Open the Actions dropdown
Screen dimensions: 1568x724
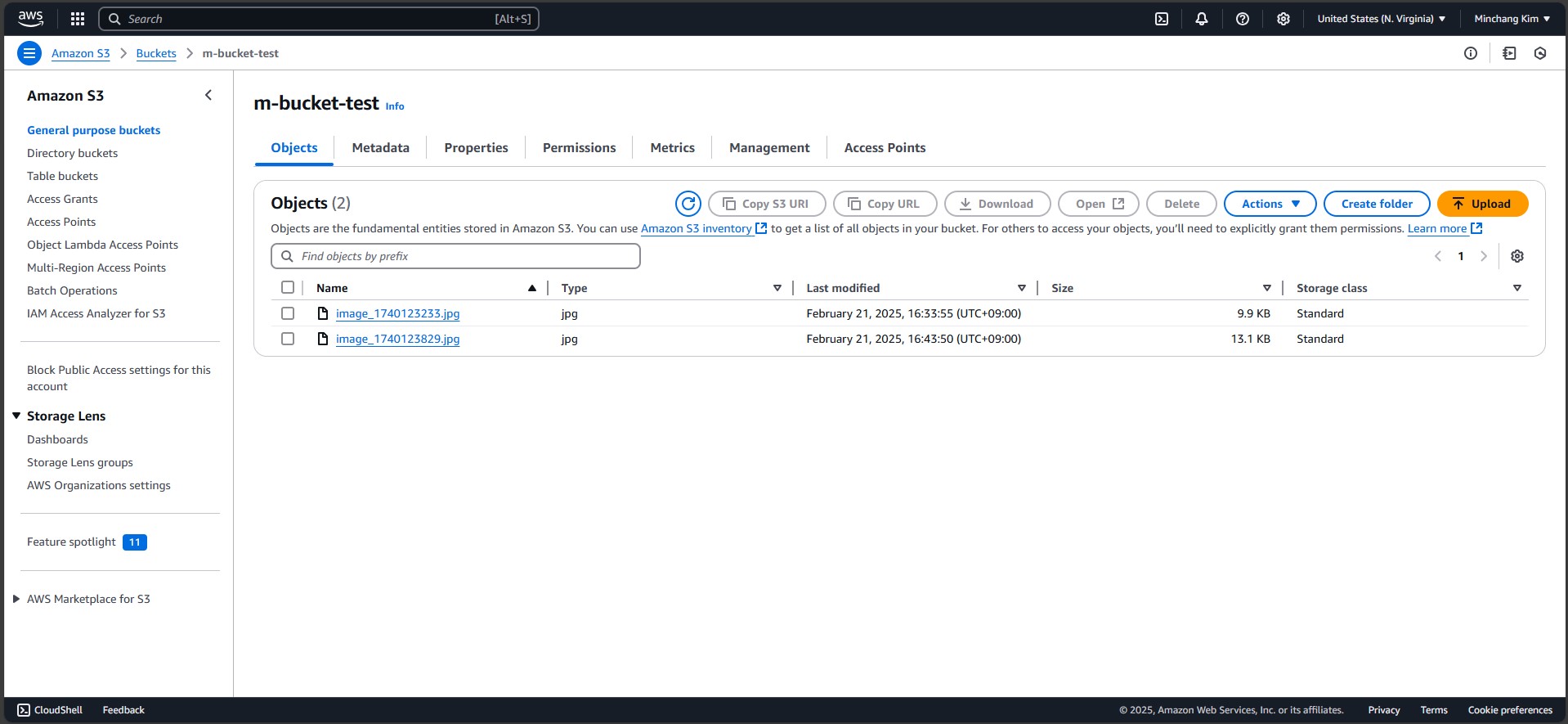(x=1270, y=204)
